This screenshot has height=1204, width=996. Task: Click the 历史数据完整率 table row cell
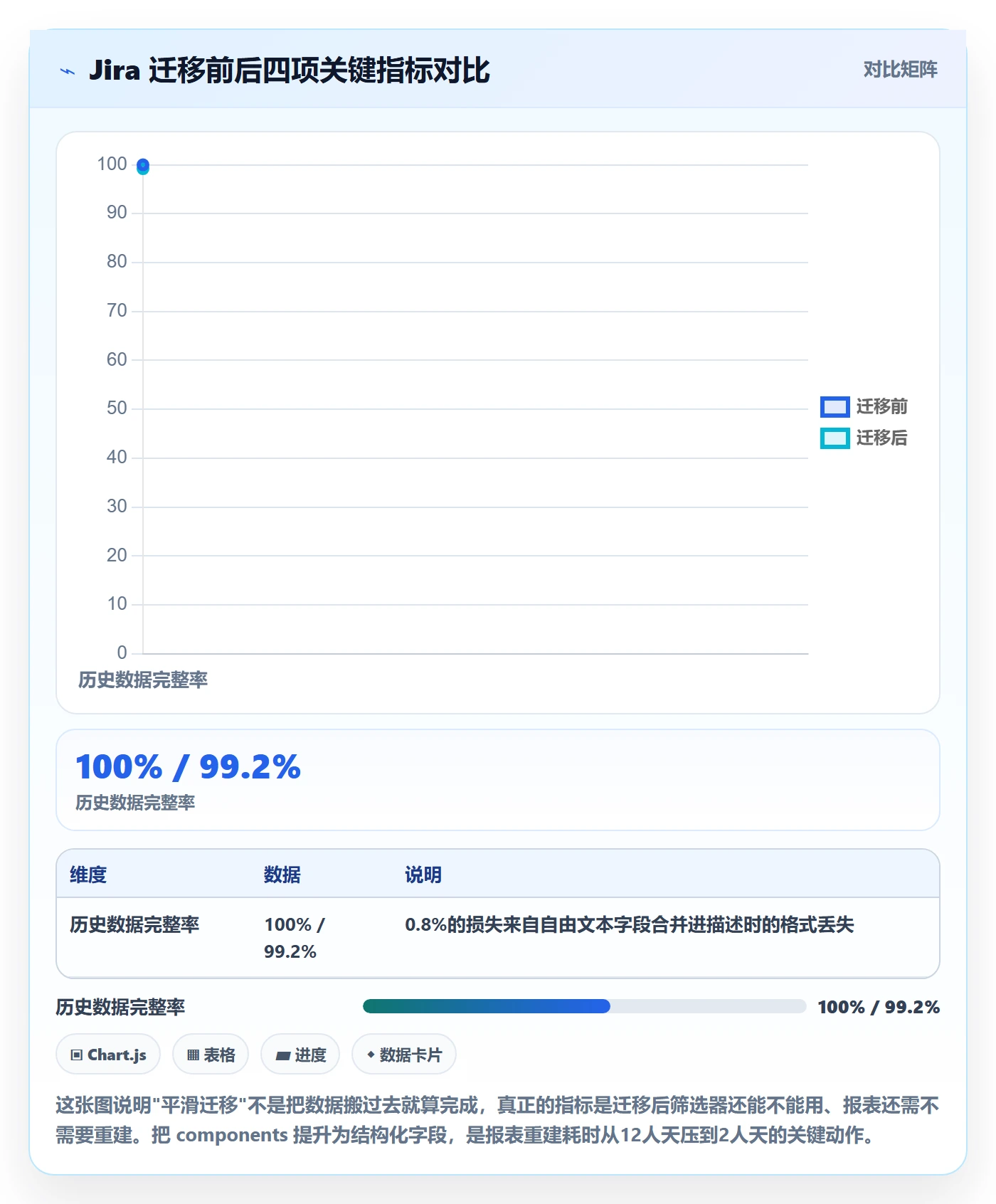(134, 924)
